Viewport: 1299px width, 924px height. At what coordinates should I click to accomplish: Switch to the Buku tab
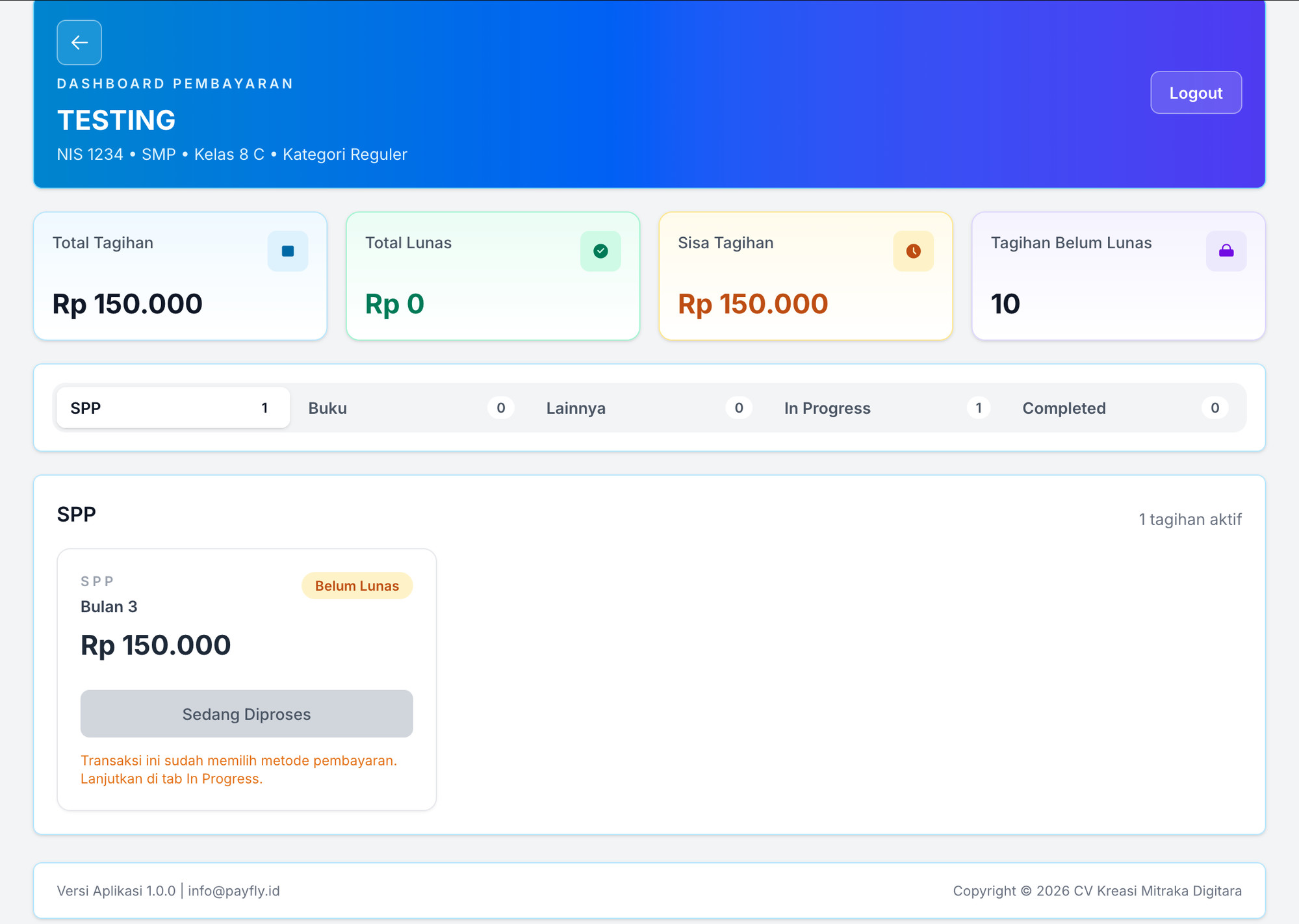[x=411, y=408]
